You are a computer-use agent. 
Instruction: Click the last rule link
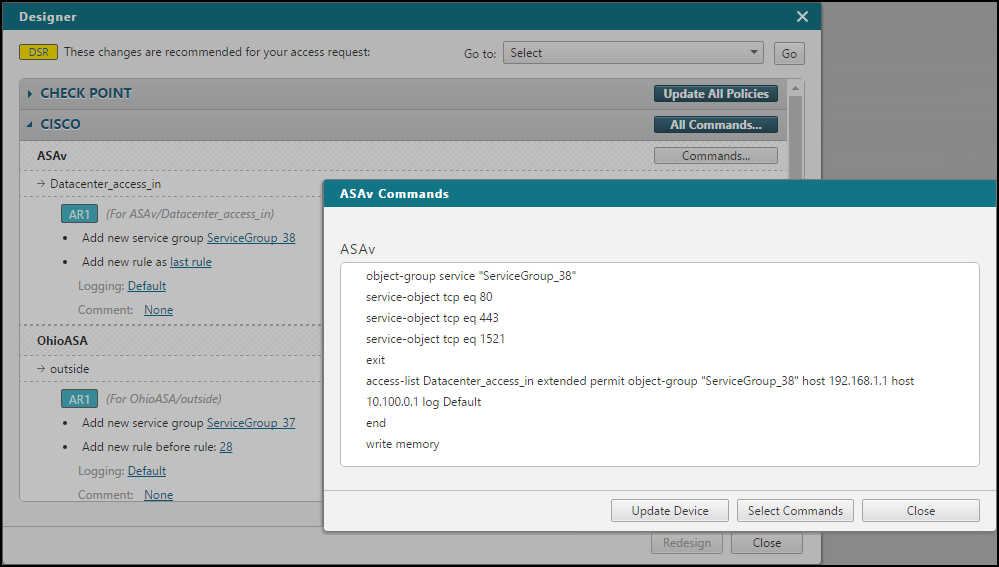click(x=190, y=262)
